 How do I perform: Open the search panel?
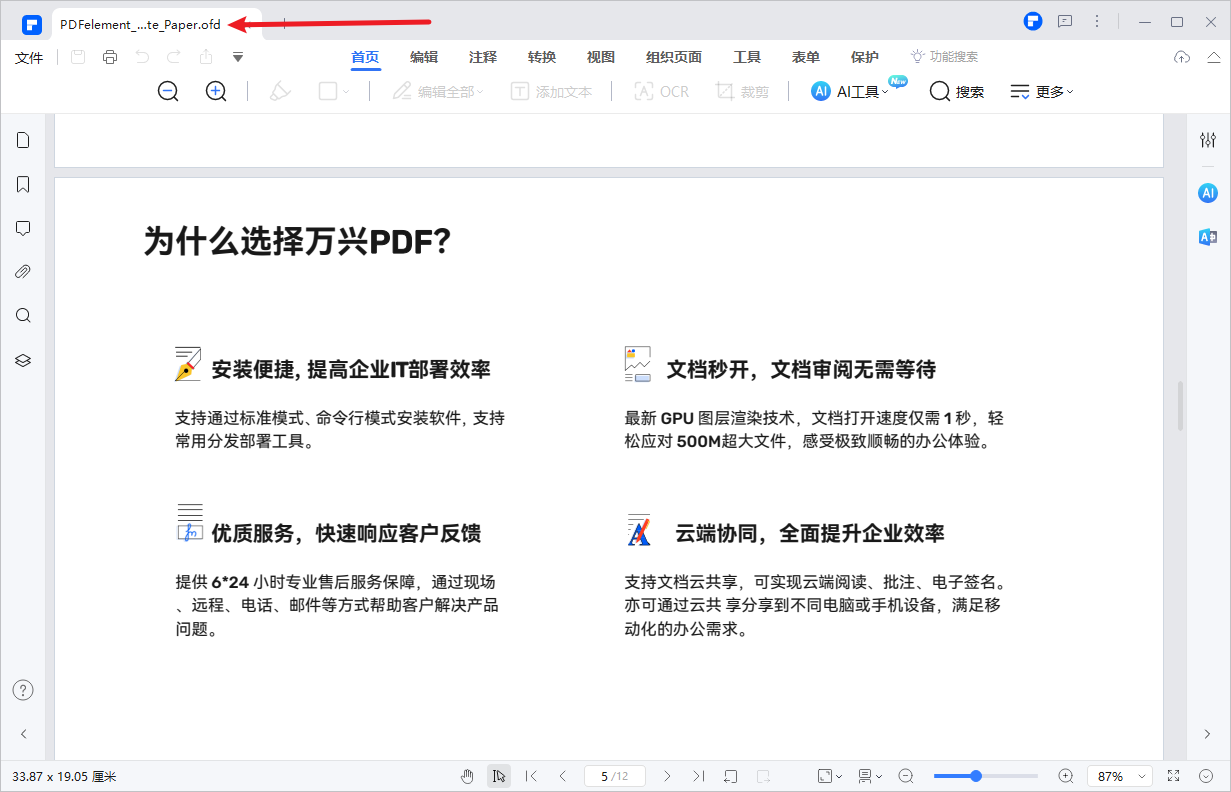point(22,315)
